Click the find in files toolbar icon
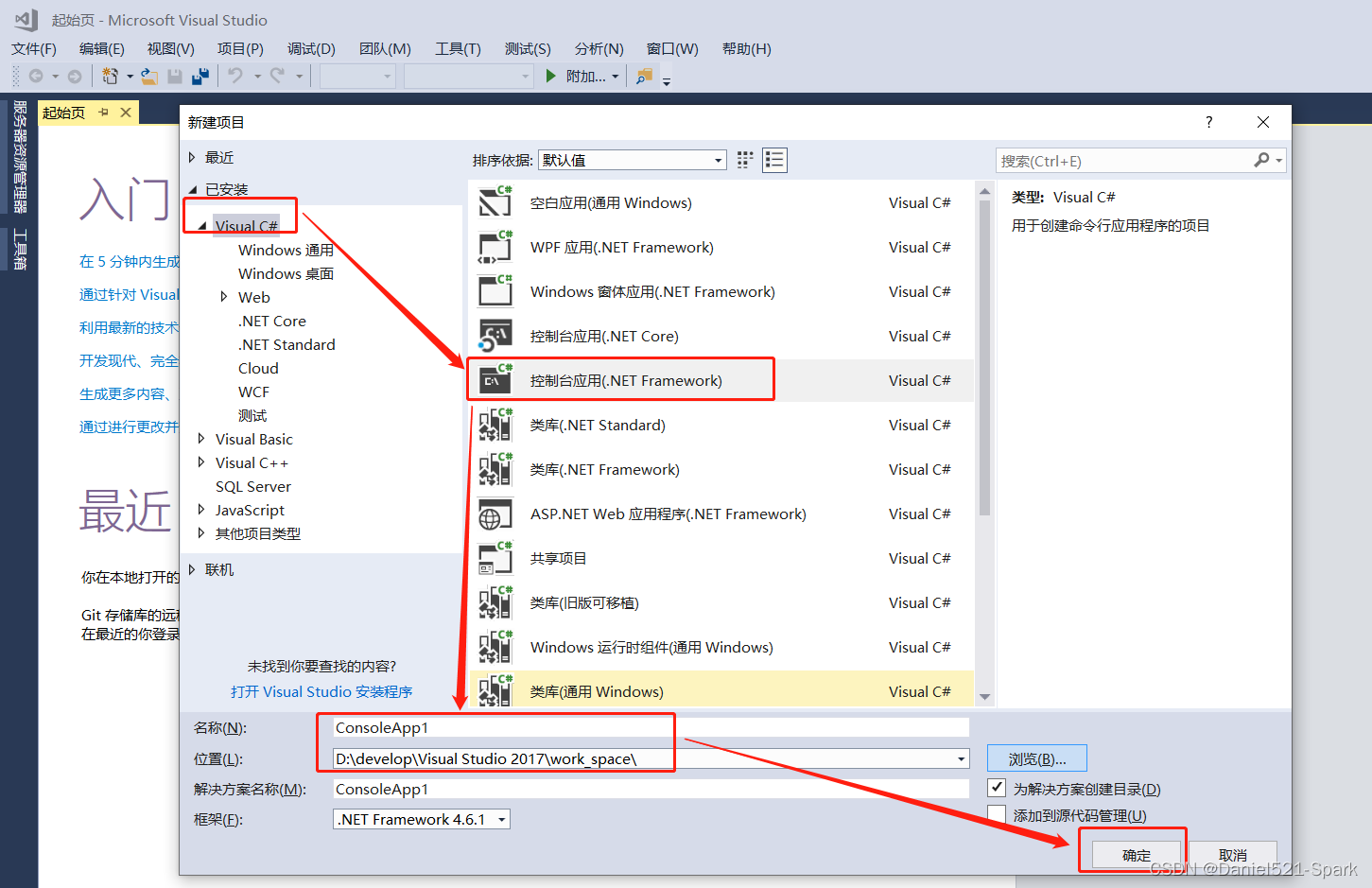Screen dimensions: 1372x888 [644, 76]
